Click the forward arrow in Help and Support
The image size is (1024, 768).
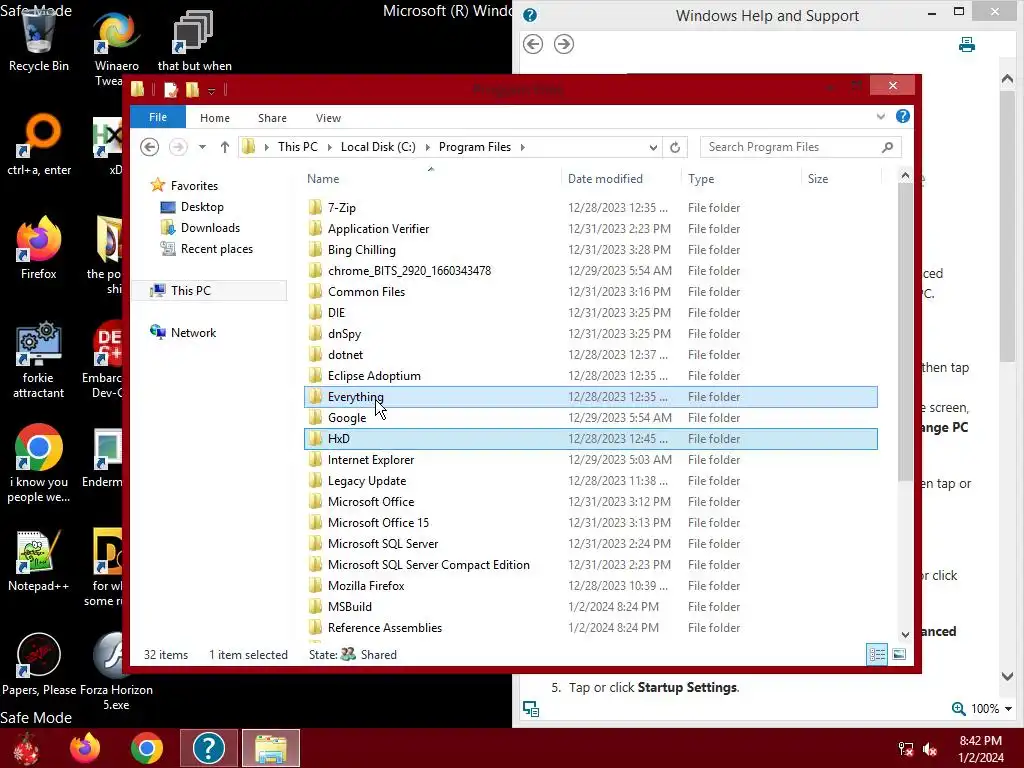click(x=564, y=44)
